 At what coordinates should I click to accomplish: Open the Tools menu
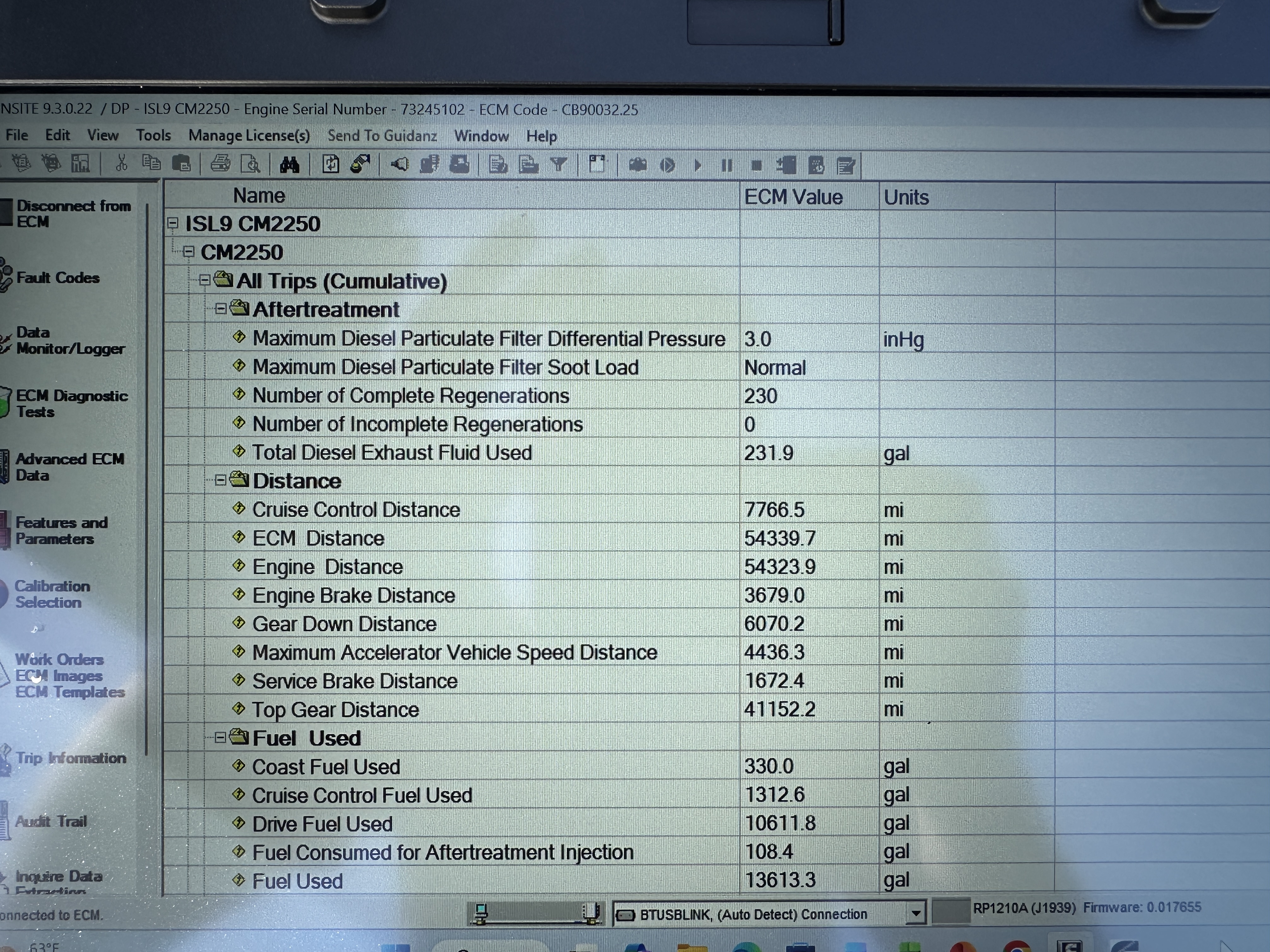pyautogui.click(x=153, y=135)
